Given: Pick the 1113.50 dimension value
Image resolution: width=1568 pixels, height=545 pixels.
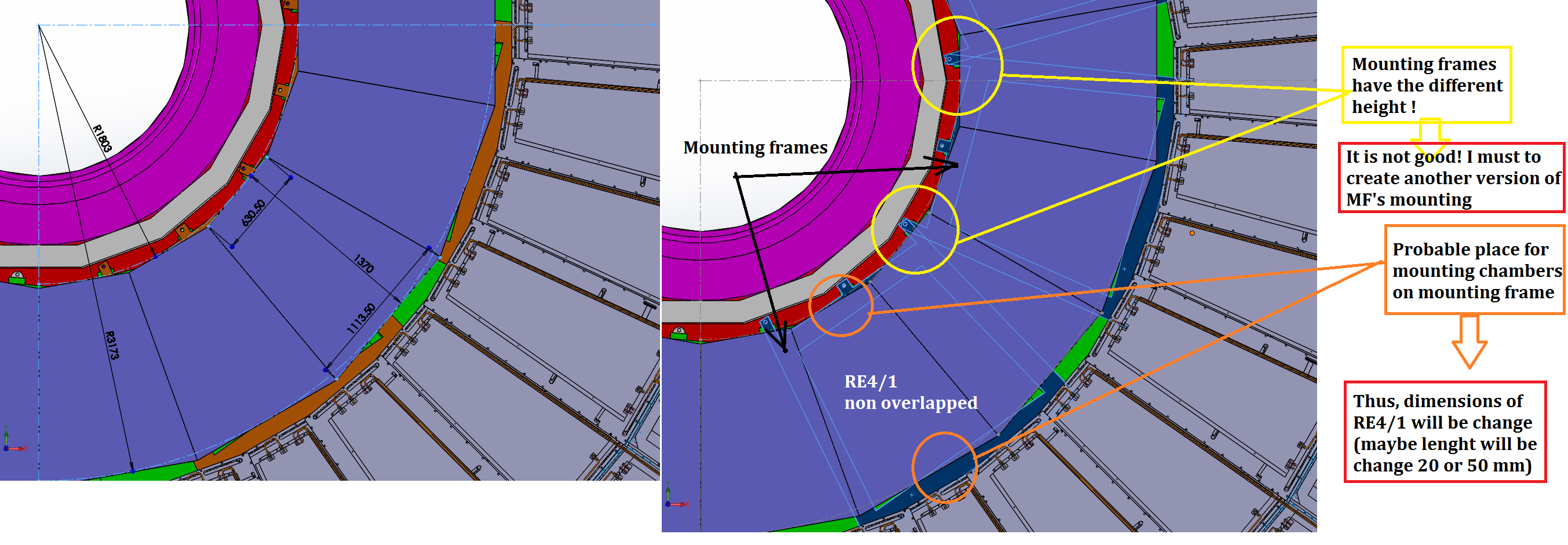Looking at the screenshot, I should [361, 319].
